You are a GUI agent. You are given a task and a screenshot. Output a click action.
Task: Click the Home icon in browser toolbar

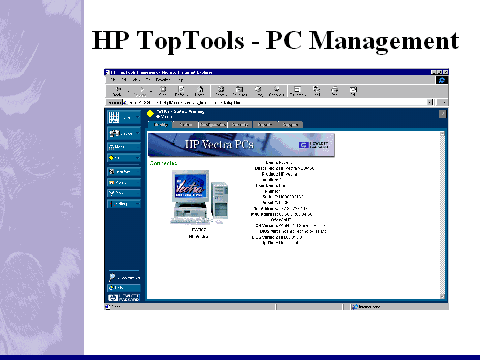coord(201,91)
